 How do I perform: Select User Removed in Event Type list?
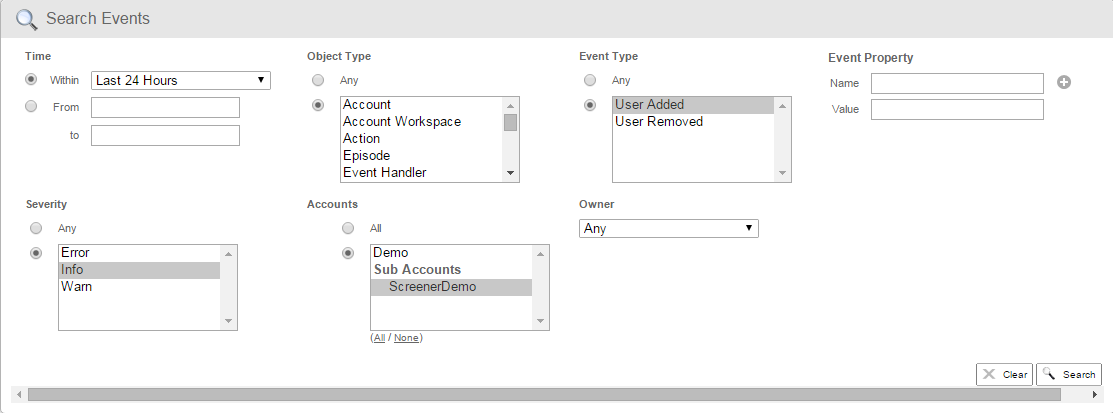tap(659, 122)
